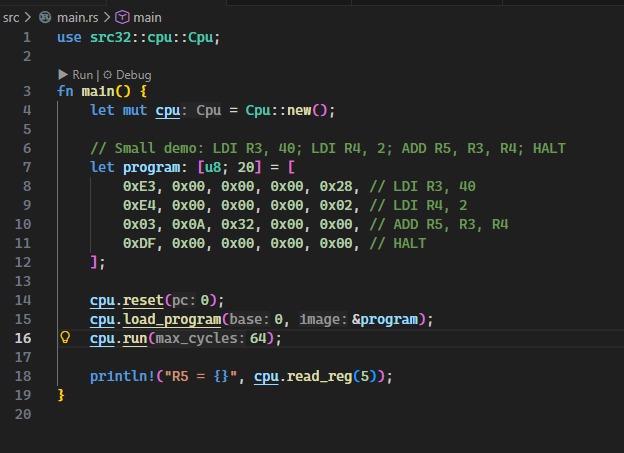Image resolution: width=624 pixels, height=453 pixels.
Task: Click 'program' variable on line 7
Action: point(151,168)
